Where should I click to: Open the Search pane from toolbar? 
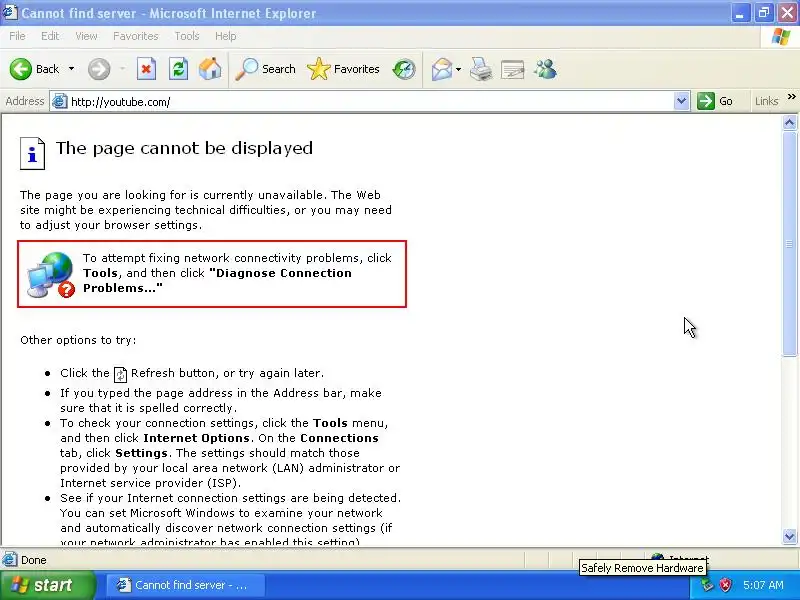pos(265,69)
